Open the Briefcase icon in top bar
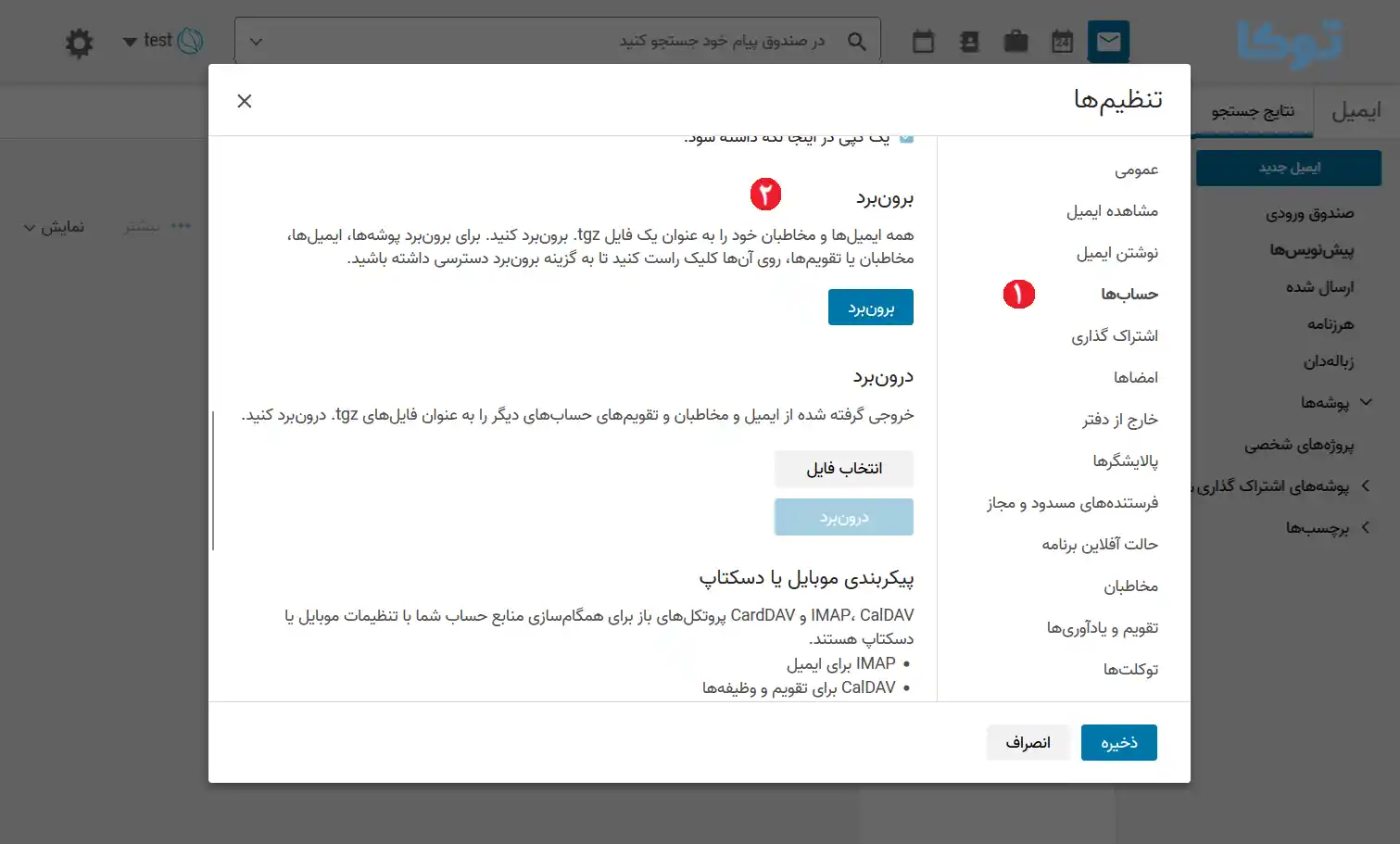This screenshot has height=844, width=1400. [x=1016, y=42]
